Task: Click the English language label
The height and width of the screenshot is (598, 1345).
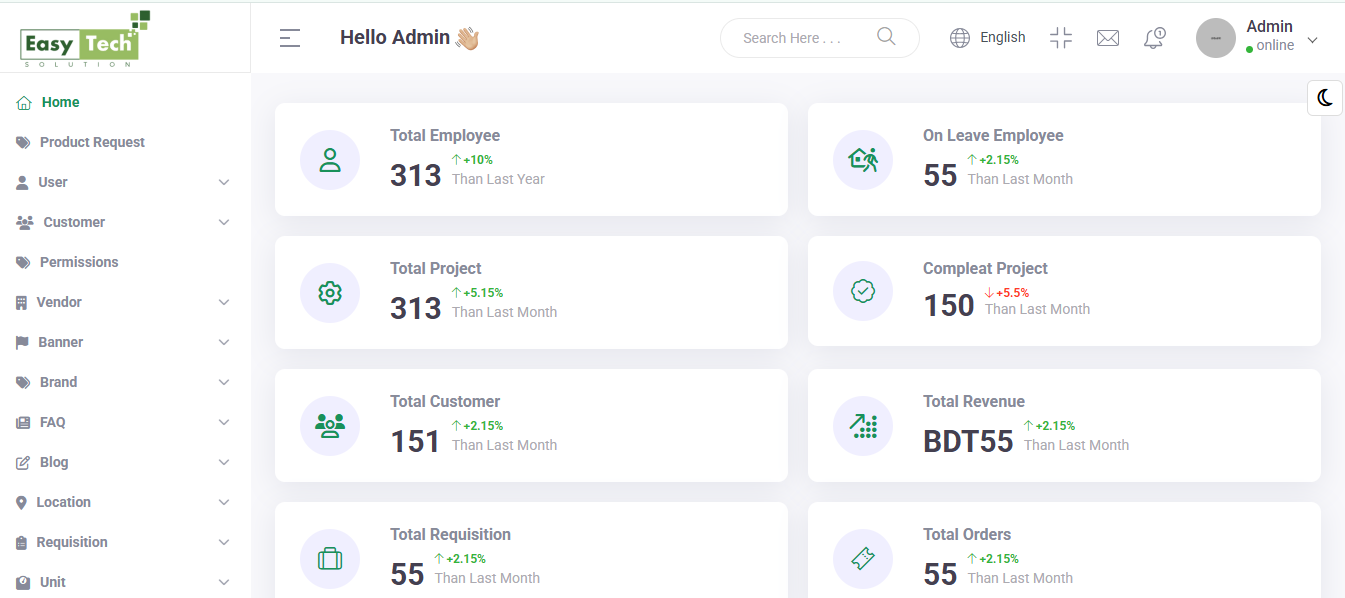Action: coord(1002,36)
